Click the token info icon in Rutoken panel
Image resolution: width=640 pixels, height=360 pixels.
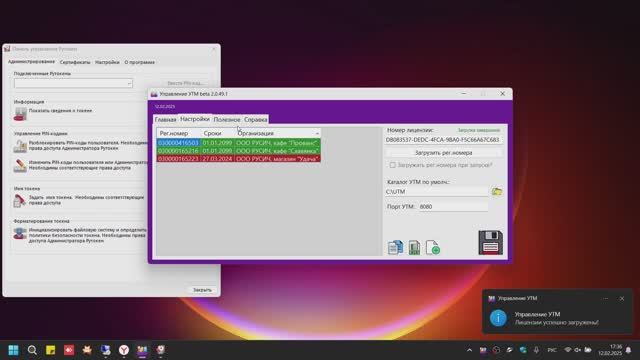[x=20, y=114]
